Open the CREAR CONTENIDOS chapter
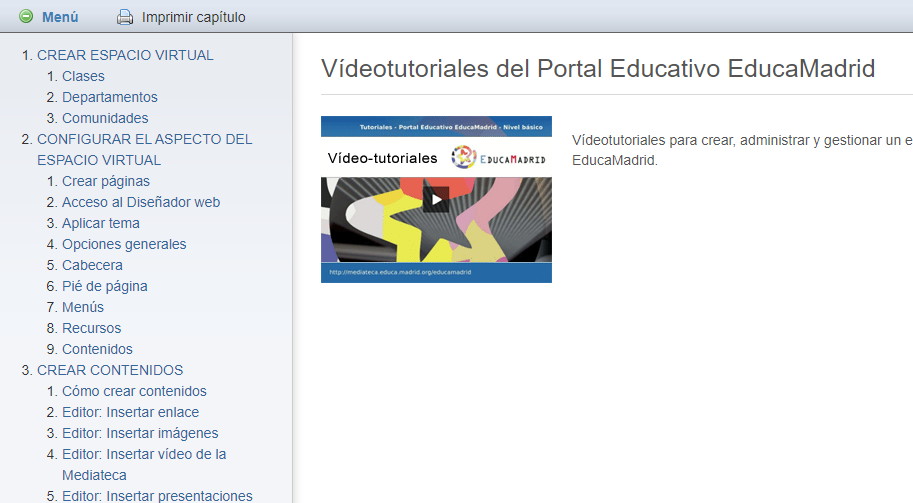 click(x=110, y=370)
